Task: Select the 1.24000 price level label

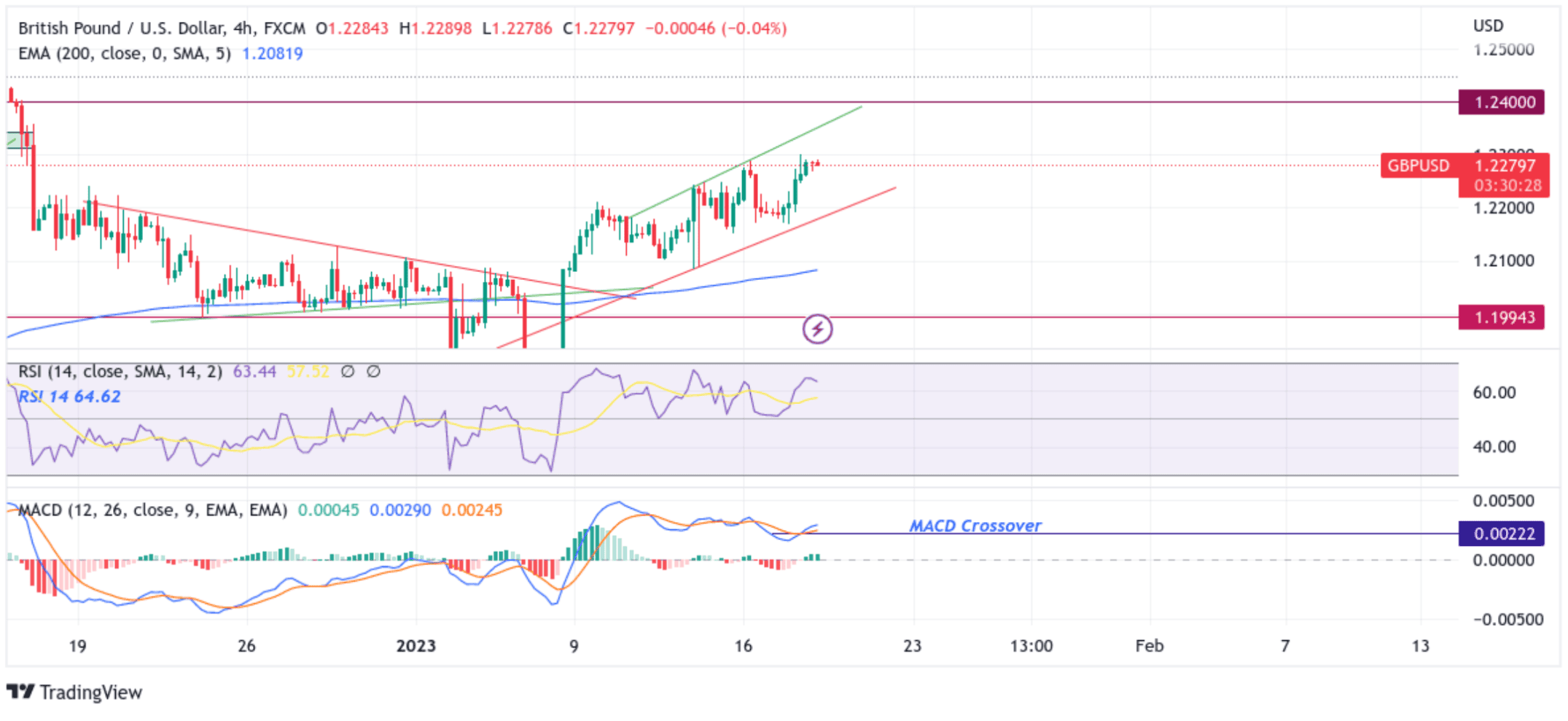Action: click(1502, 102)
